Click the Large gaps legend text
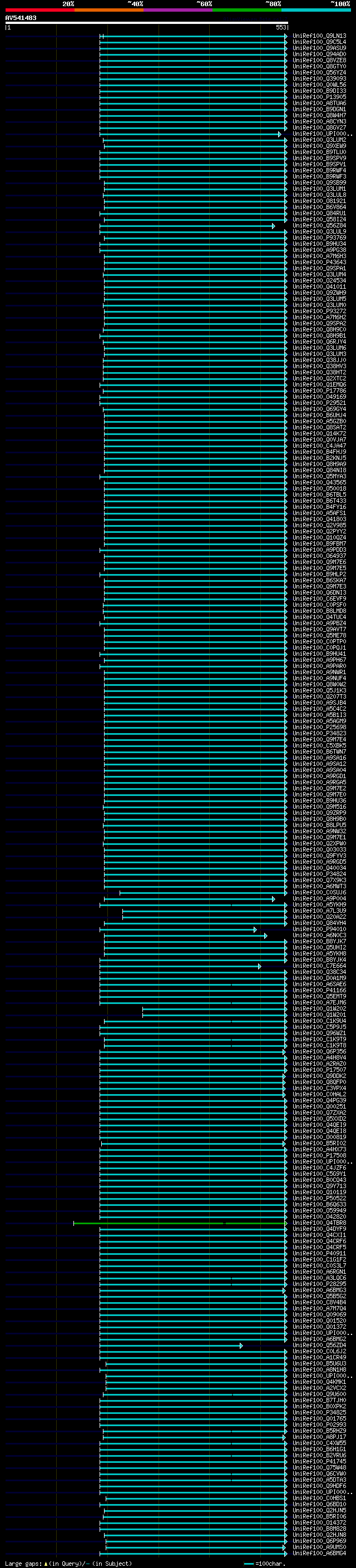The height and width of the screenshot is (1568, 356). pyautogui.click(x=68, y=1564)
